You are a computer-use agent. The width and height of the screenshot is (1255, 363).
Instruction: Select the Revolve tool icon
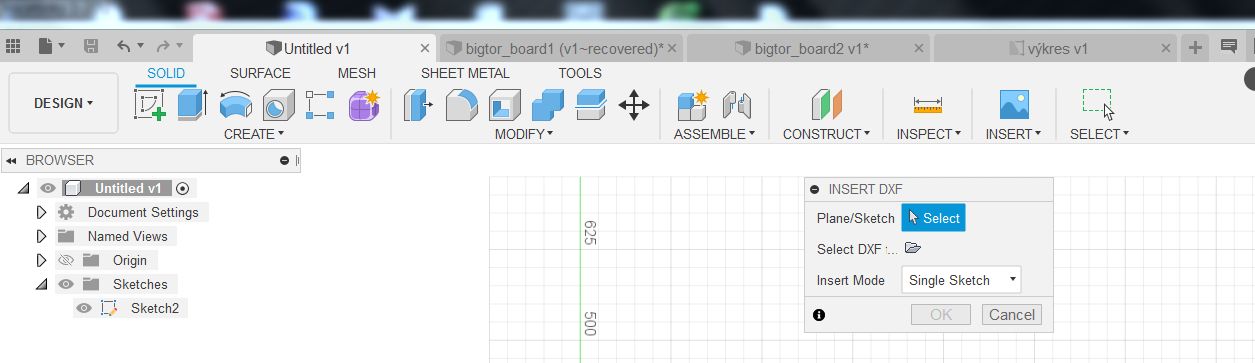pyautogui.click(x=236, y=104)
